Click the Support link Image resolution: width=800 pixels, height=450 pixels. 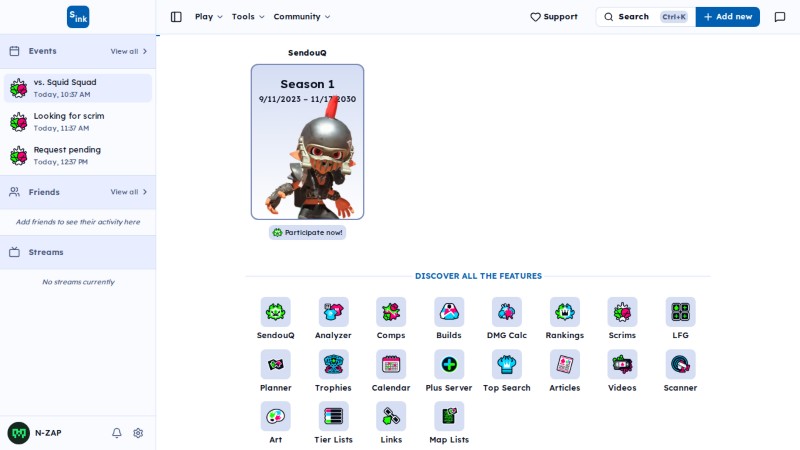coord(554,17)
